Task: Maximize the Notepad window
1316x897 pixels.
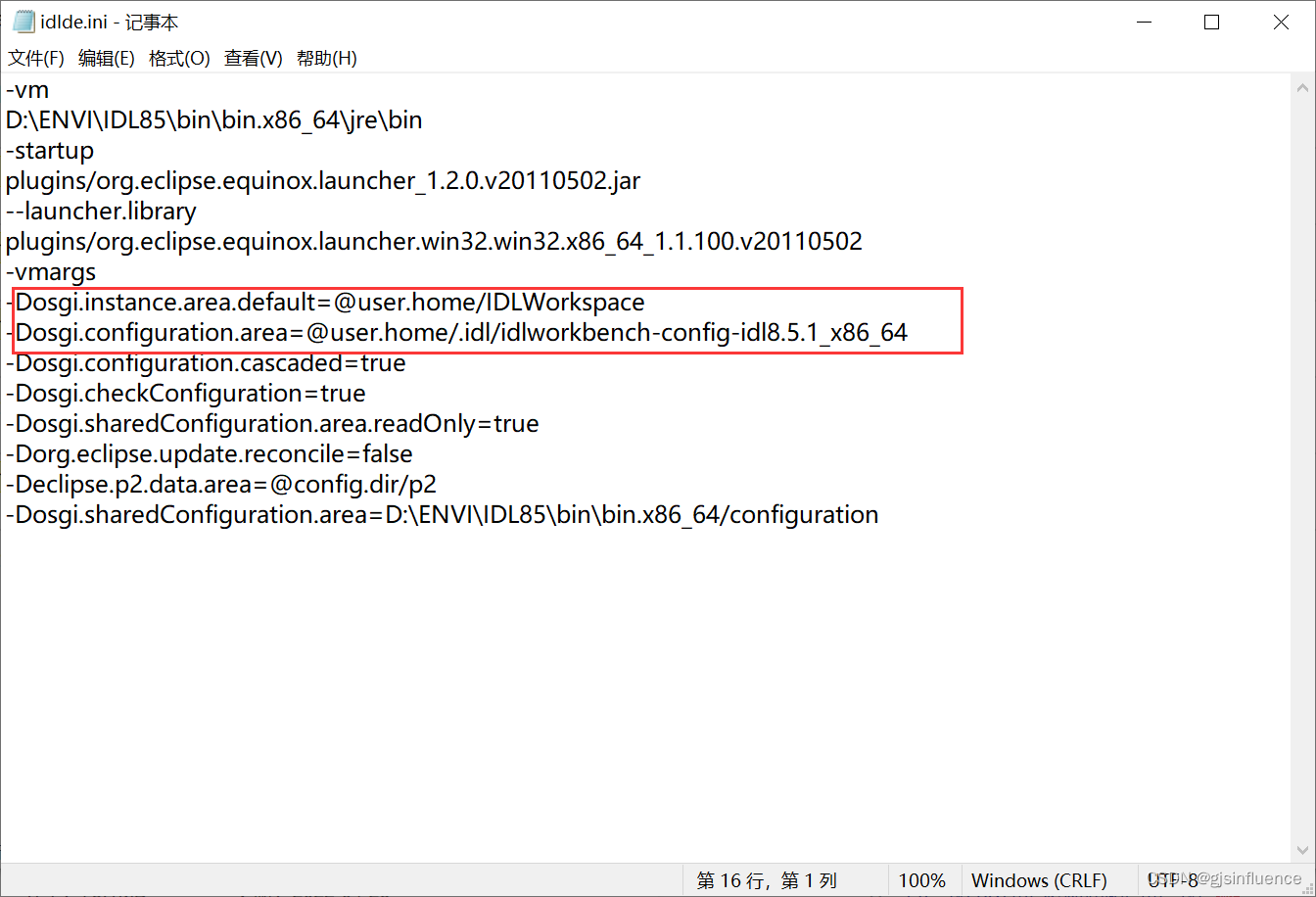Action: click(x=1211, y=22)
